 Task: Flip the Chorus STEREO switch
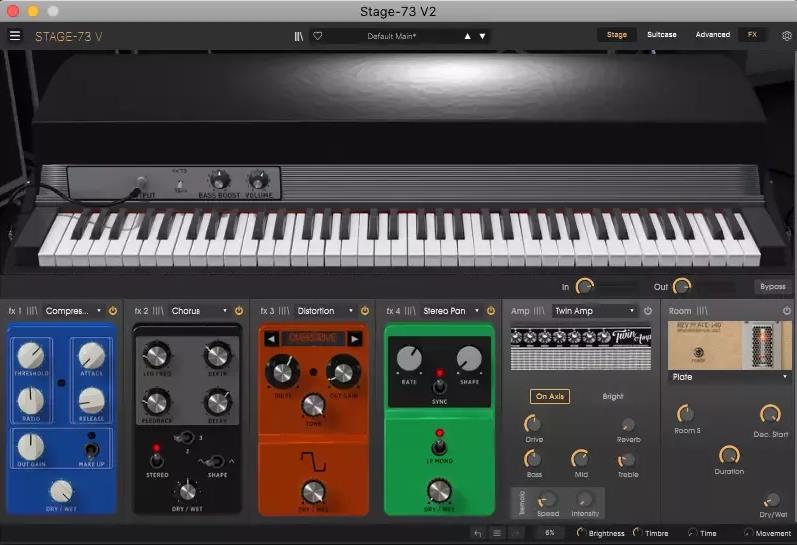point(157,460)
